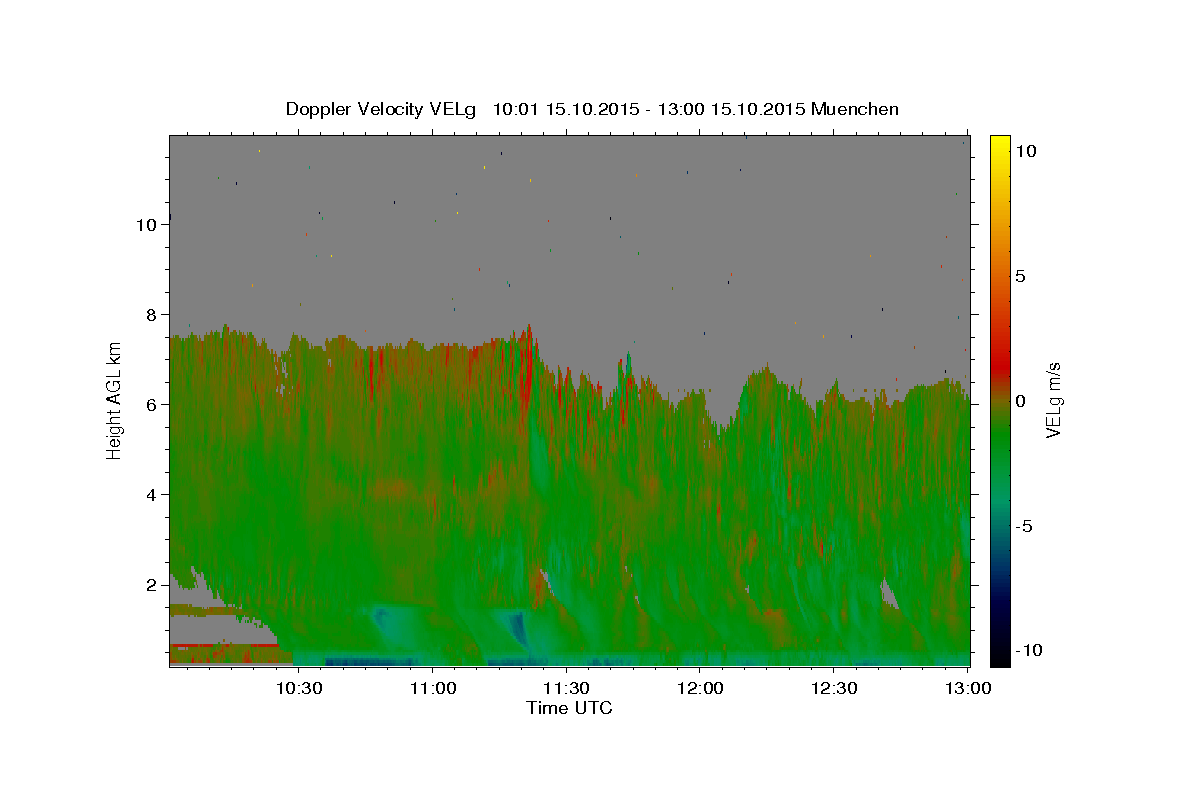
Task: Click the 10:30 time tick label
Action: click(x=298, y=688)
